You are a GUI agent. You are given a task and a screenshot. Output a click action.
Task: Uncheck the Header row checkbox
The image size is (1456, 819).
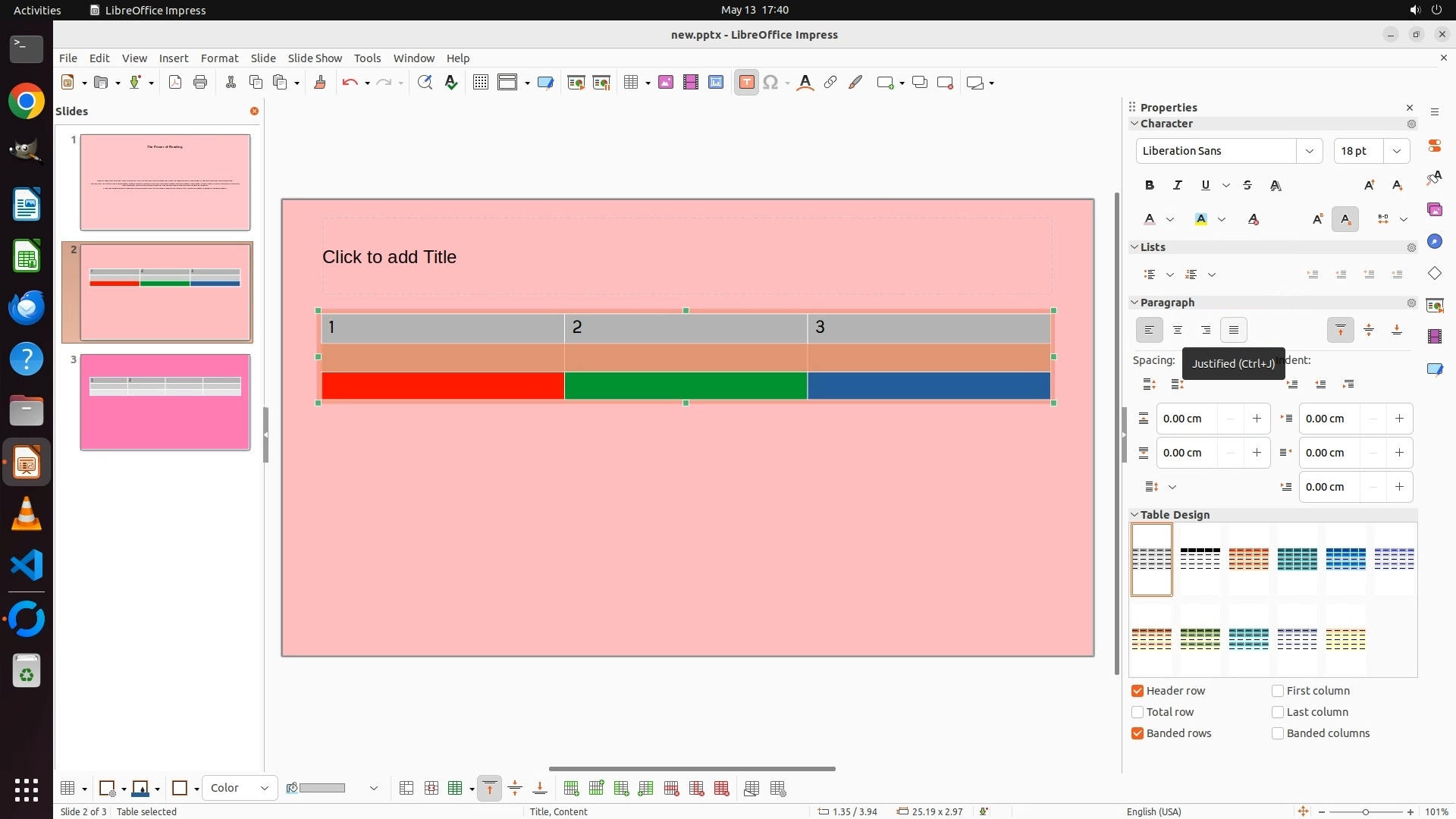[1137, 691]
